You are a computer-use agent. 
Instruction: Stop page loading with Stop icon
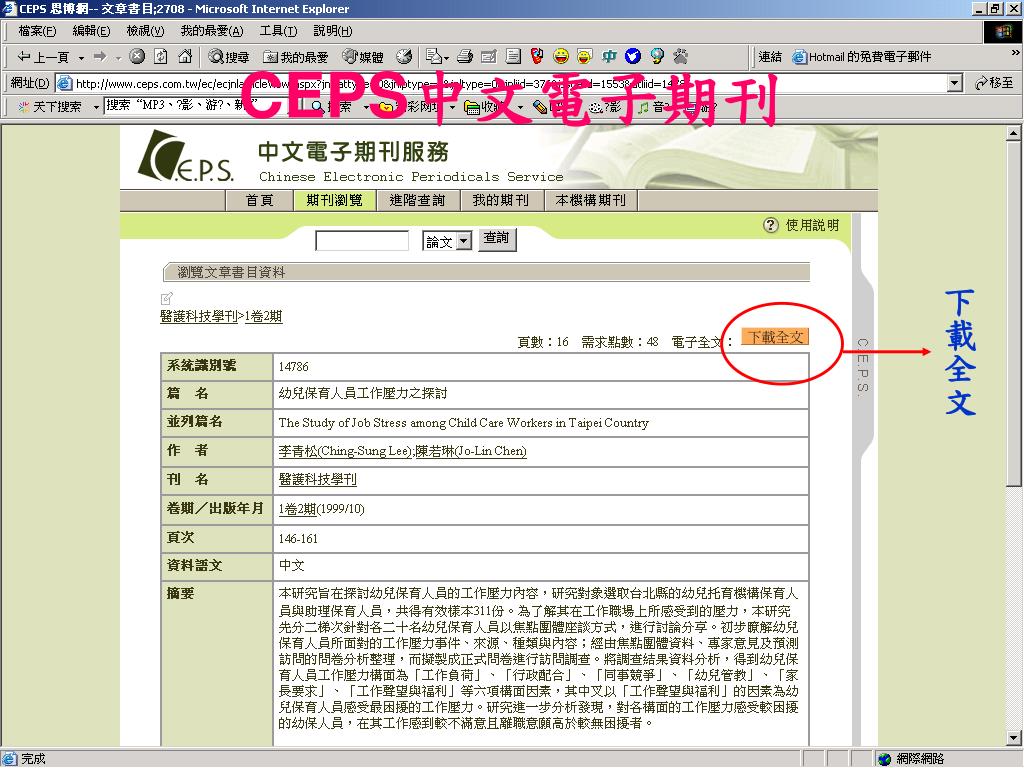(136, 57)
